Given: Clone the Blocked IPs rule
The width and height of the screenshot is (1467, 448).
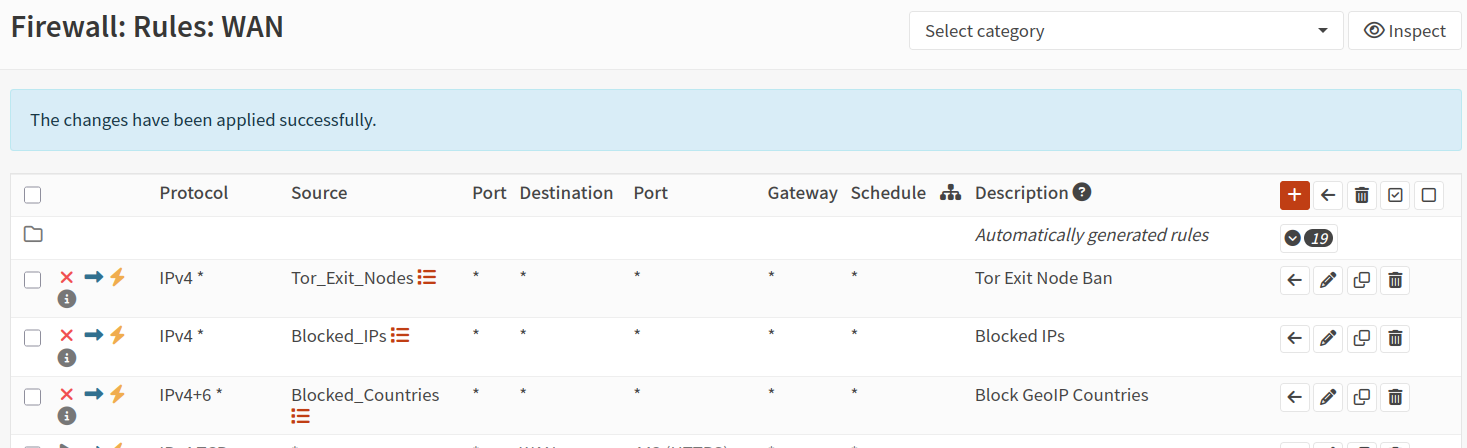Looking at the screenshot, I should 1361,339.
